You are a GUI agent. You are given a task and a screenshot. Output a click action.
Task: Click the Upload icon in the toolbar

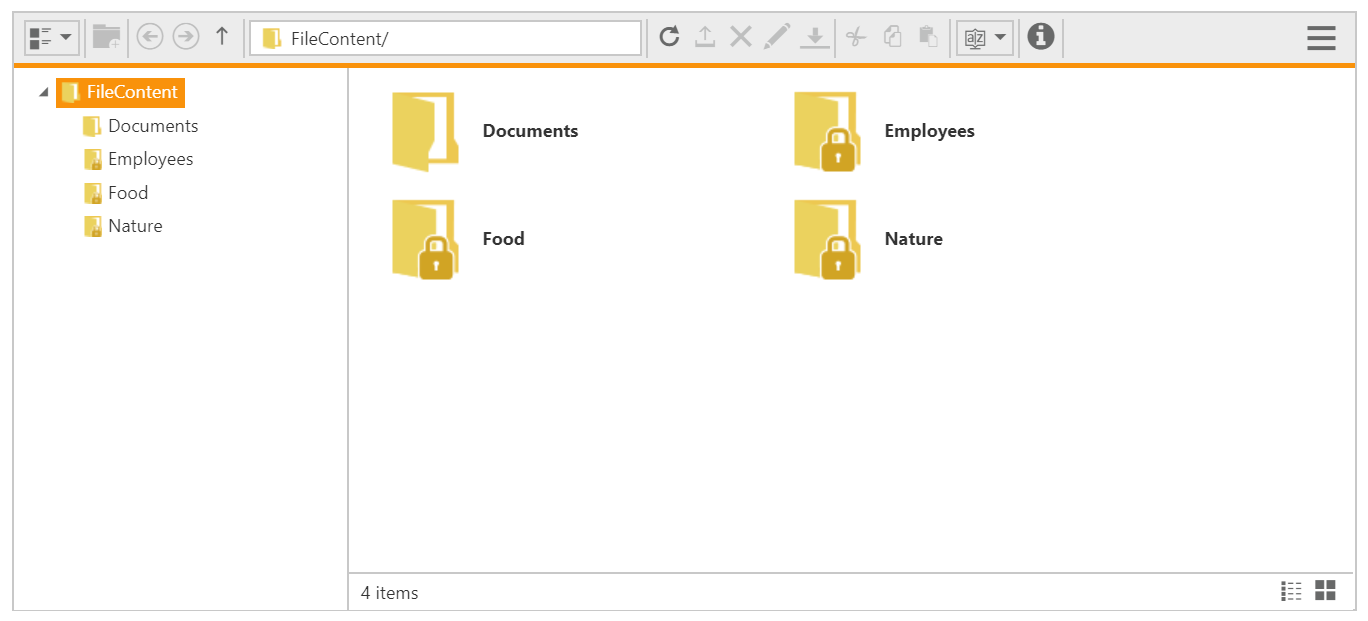(705, 36)
